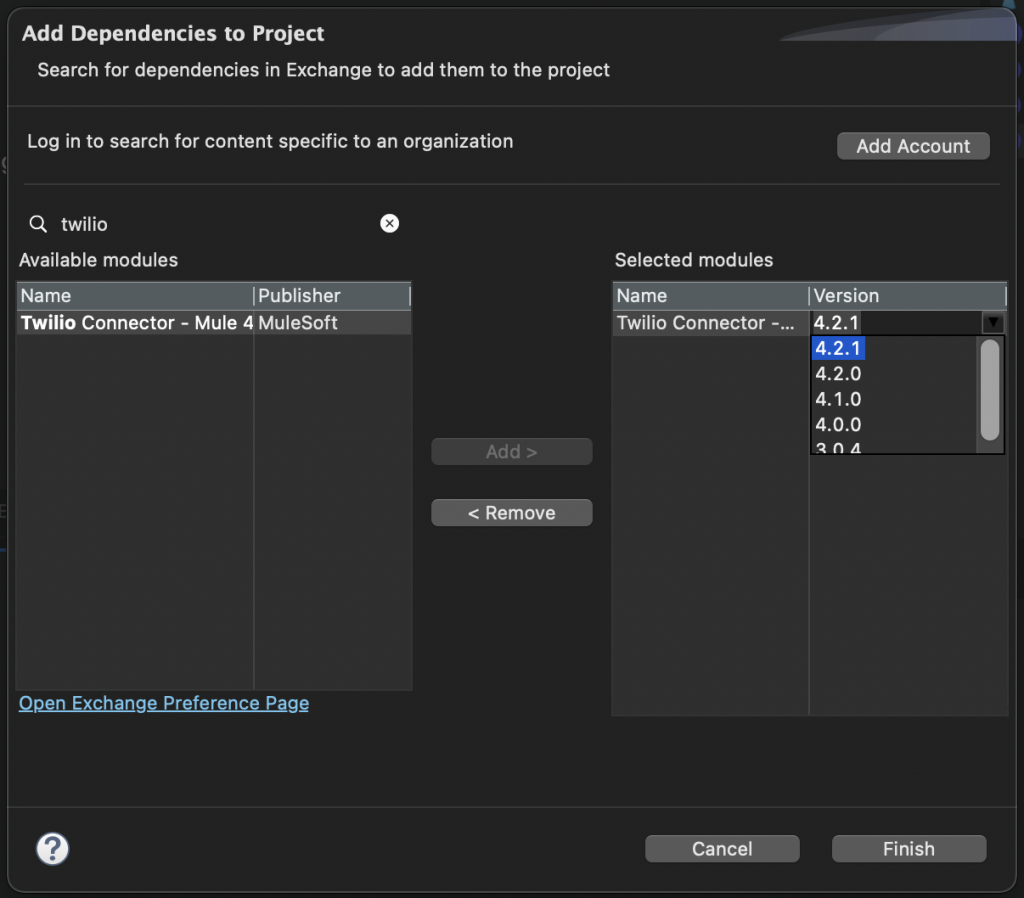Click the Add > button
The image size is (1024, 898).
tap(511, 451)
